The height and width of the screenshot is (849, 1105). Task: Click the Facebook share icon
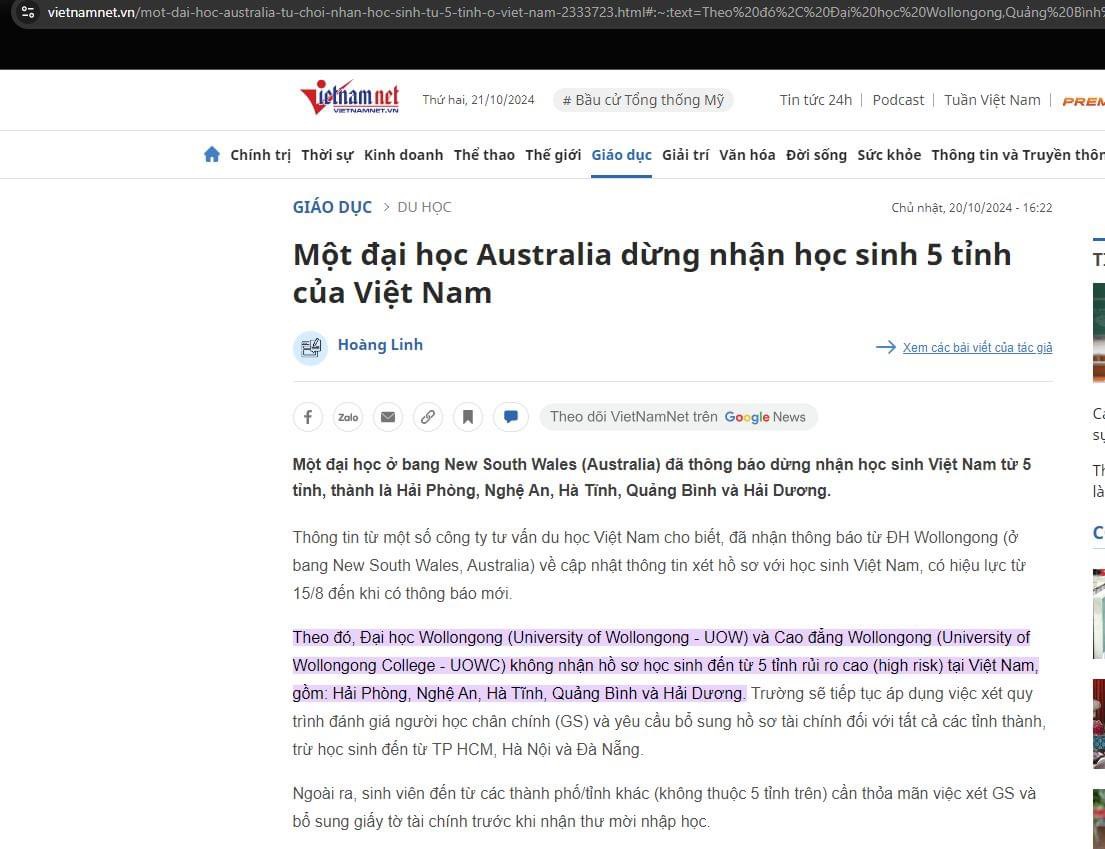point(308,417)
